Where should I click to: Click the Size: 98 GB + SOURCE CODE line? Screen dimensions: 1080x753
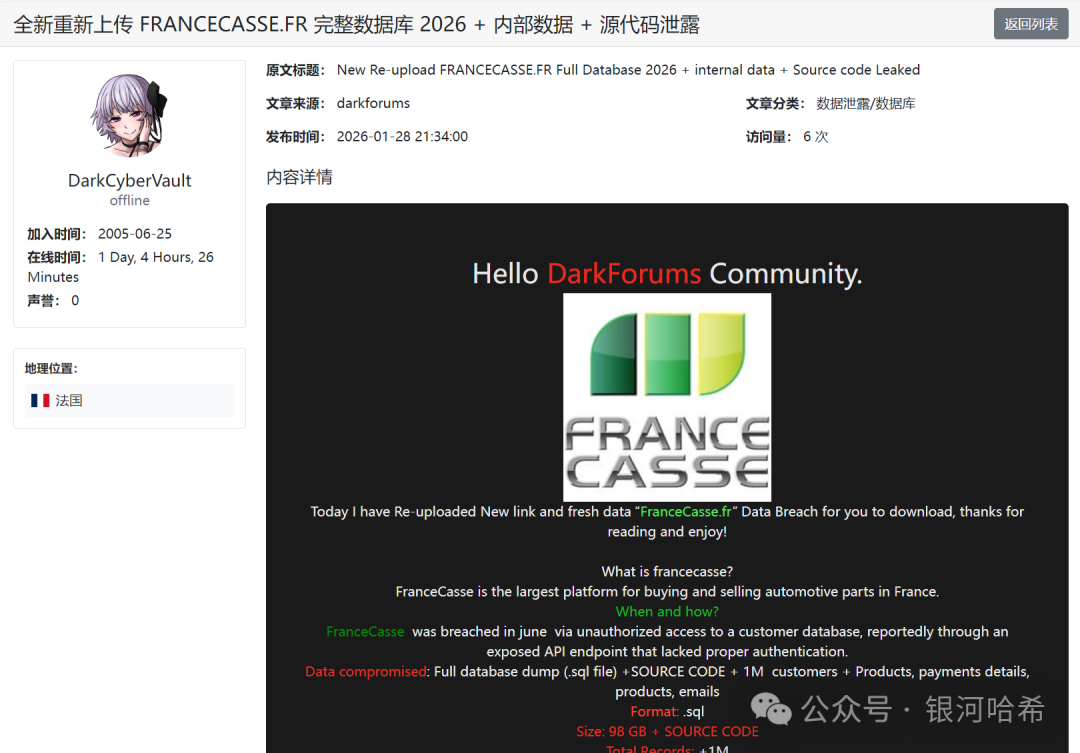click(x=667, y=732)
